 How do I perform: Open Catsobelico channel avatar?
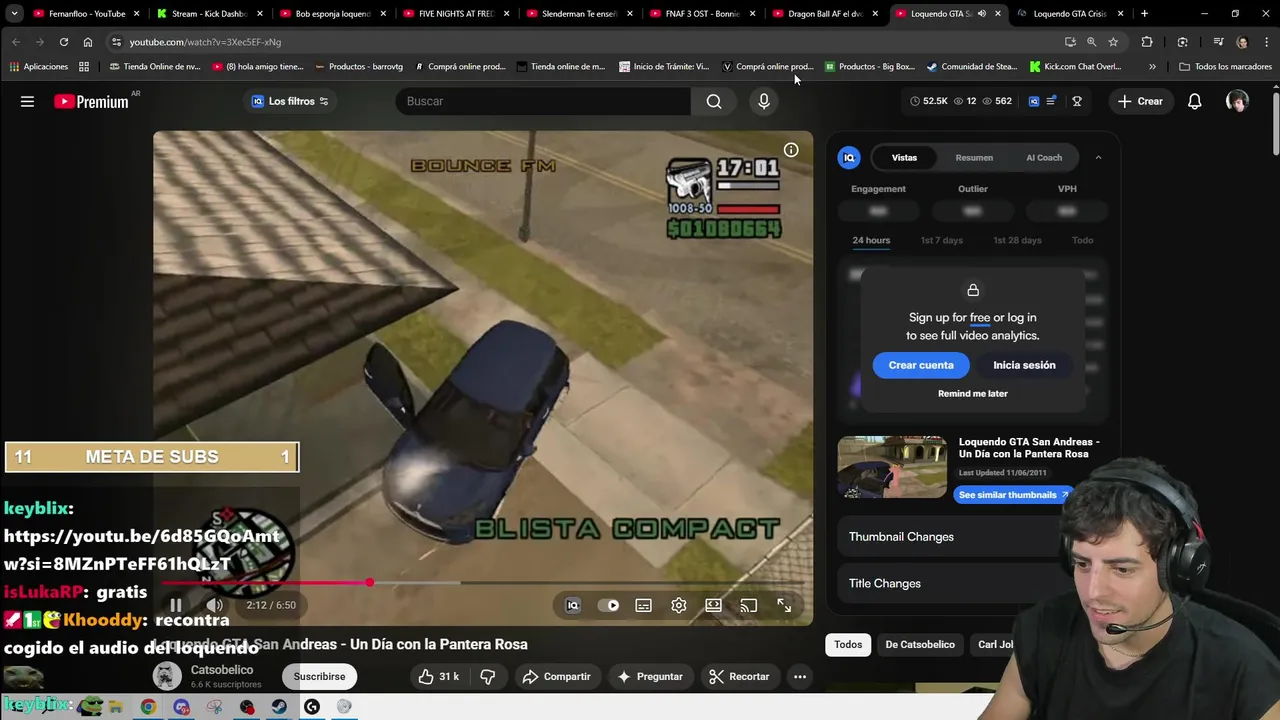[167, 676]
